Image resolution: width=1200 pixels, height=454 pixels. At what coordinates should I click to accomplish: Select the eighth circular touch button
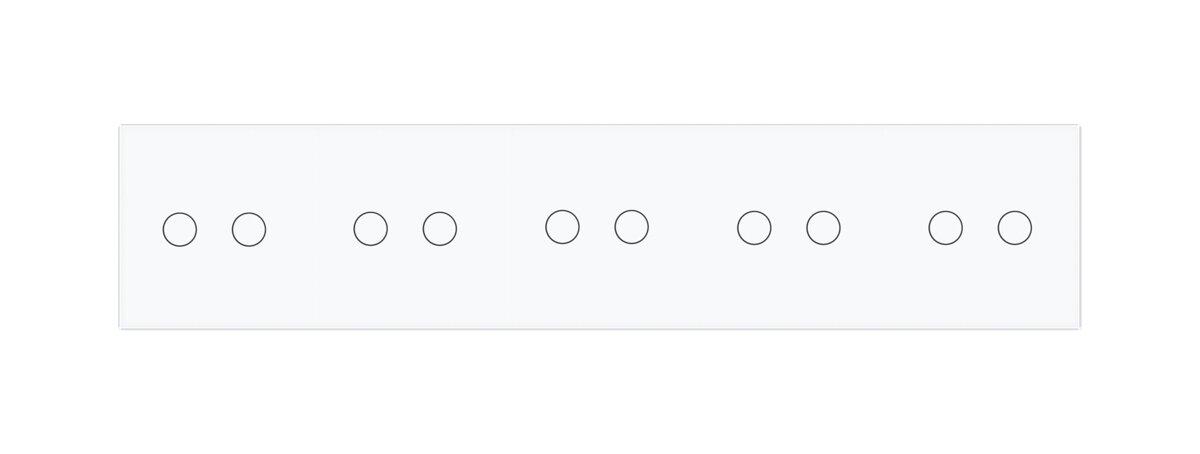coord(823,228)
